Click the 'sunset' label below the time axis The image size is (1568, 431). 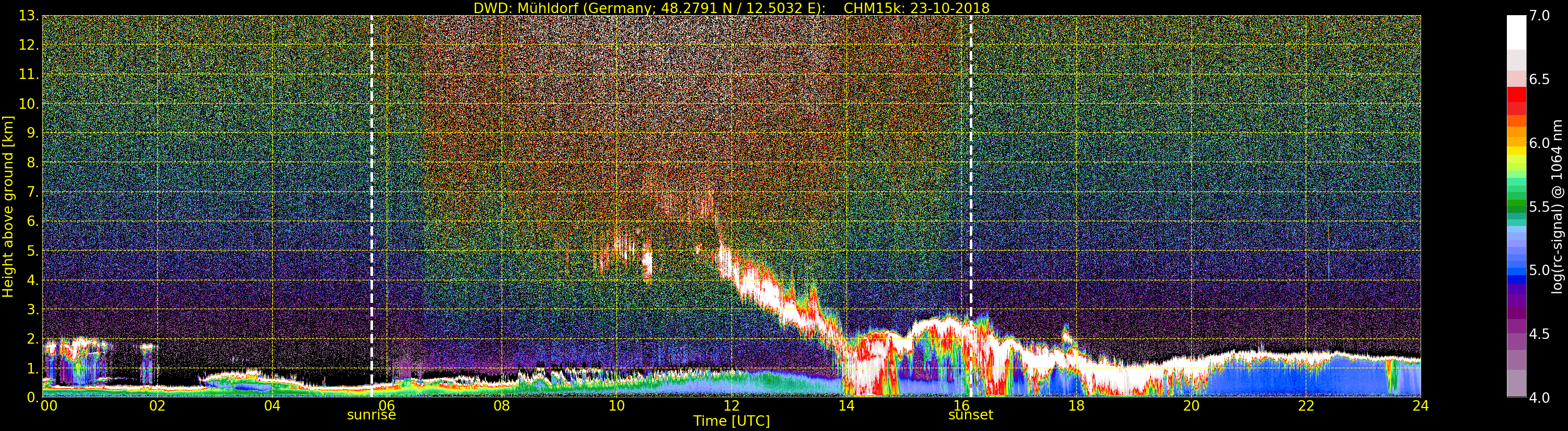(x=970, y=415)
